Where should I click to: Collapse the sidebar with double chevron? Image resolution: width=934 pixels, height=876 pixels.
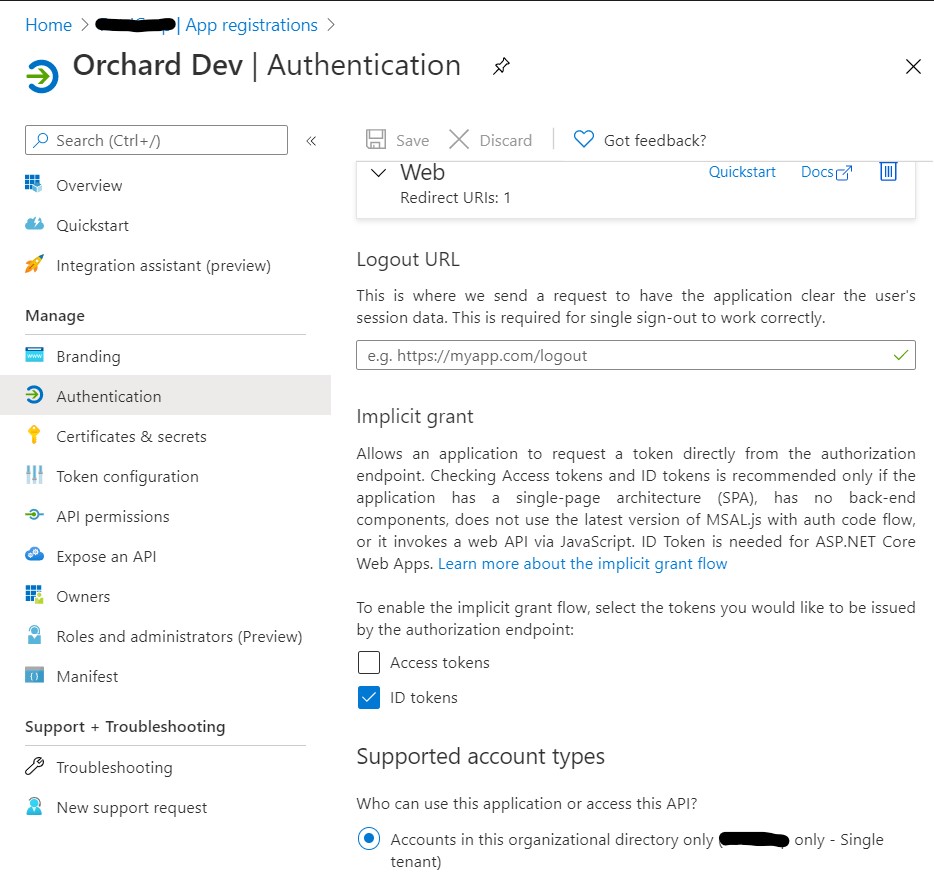pos(311,141)
